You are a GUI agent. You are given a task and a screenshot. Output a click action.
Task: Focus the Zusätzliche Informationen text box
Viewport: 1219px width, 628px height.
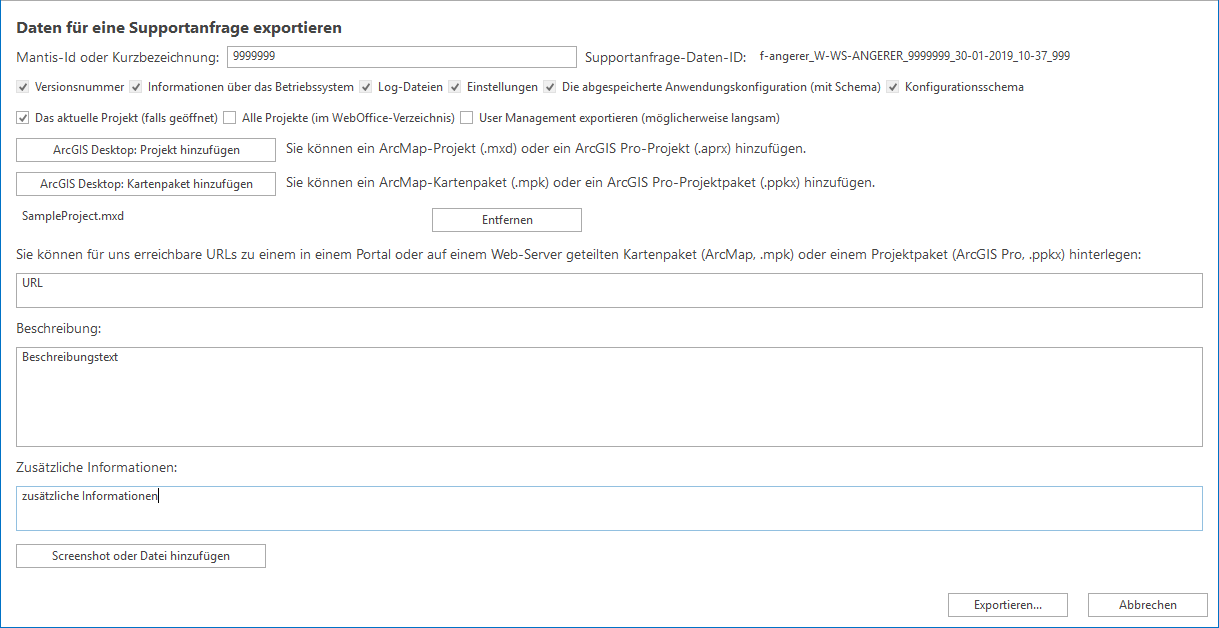click(x=609, y=508)
